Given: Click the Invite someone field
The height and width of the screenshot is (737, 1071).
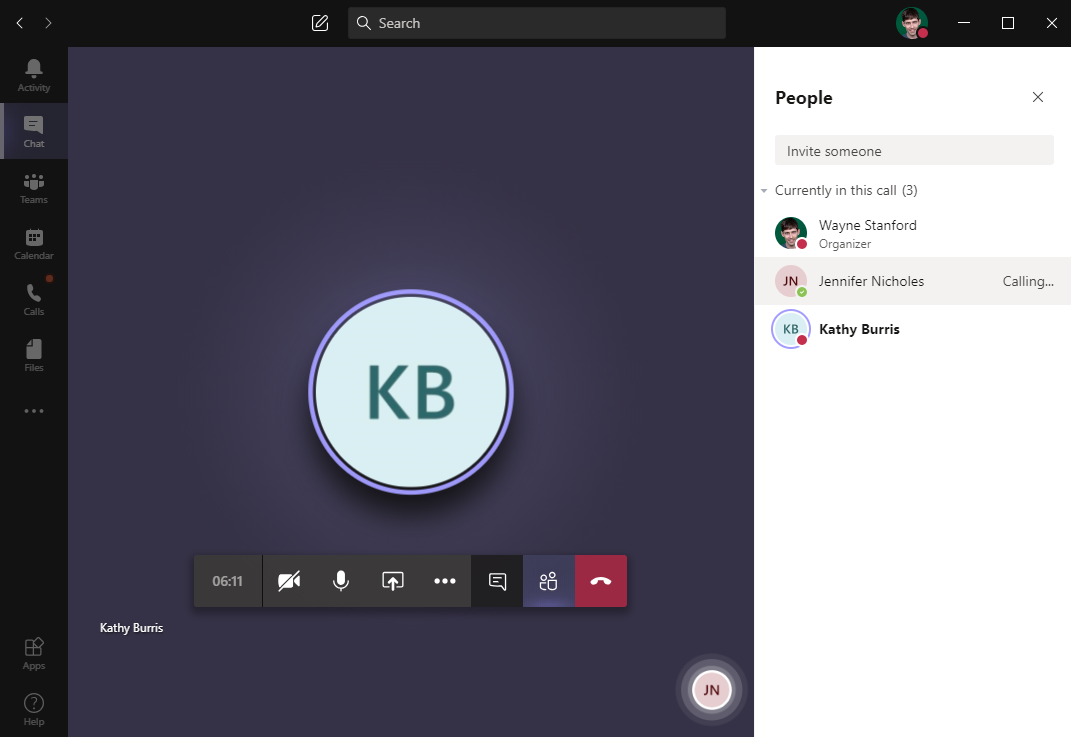Looking at the screenshot, I should (x=914, y=151).
